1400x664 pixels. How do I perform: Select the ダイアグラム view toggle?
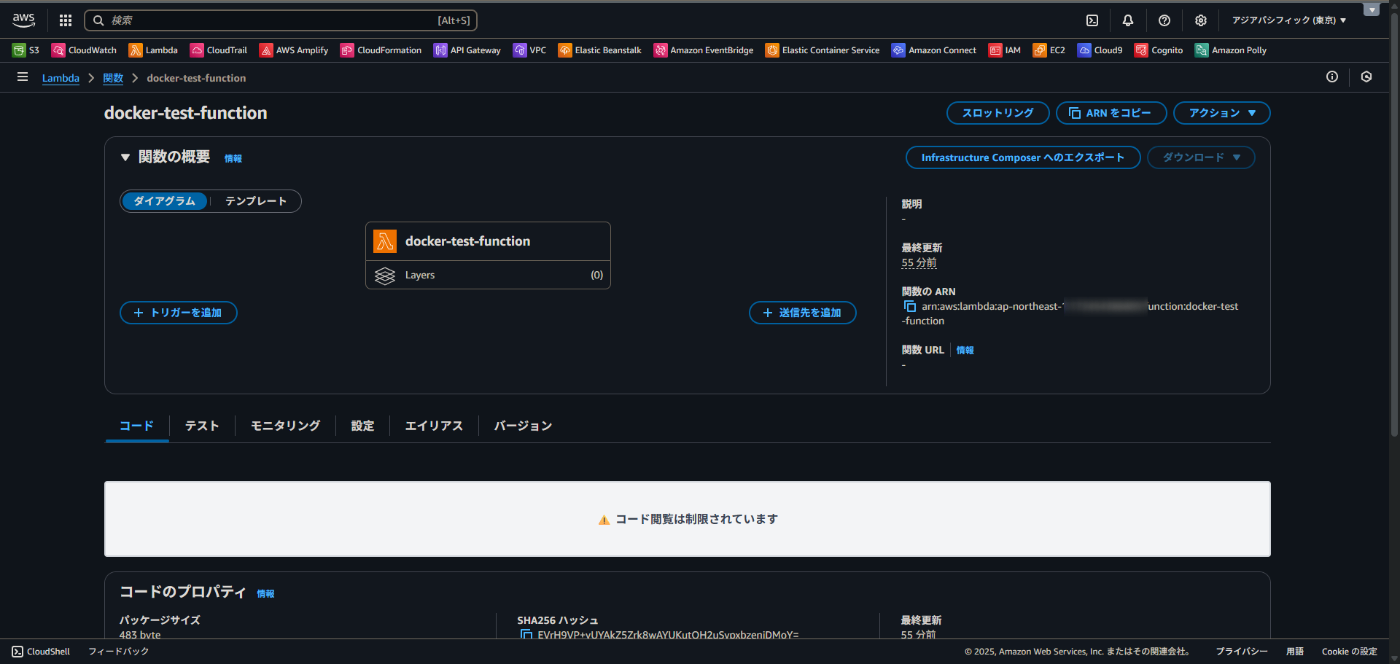165,201
